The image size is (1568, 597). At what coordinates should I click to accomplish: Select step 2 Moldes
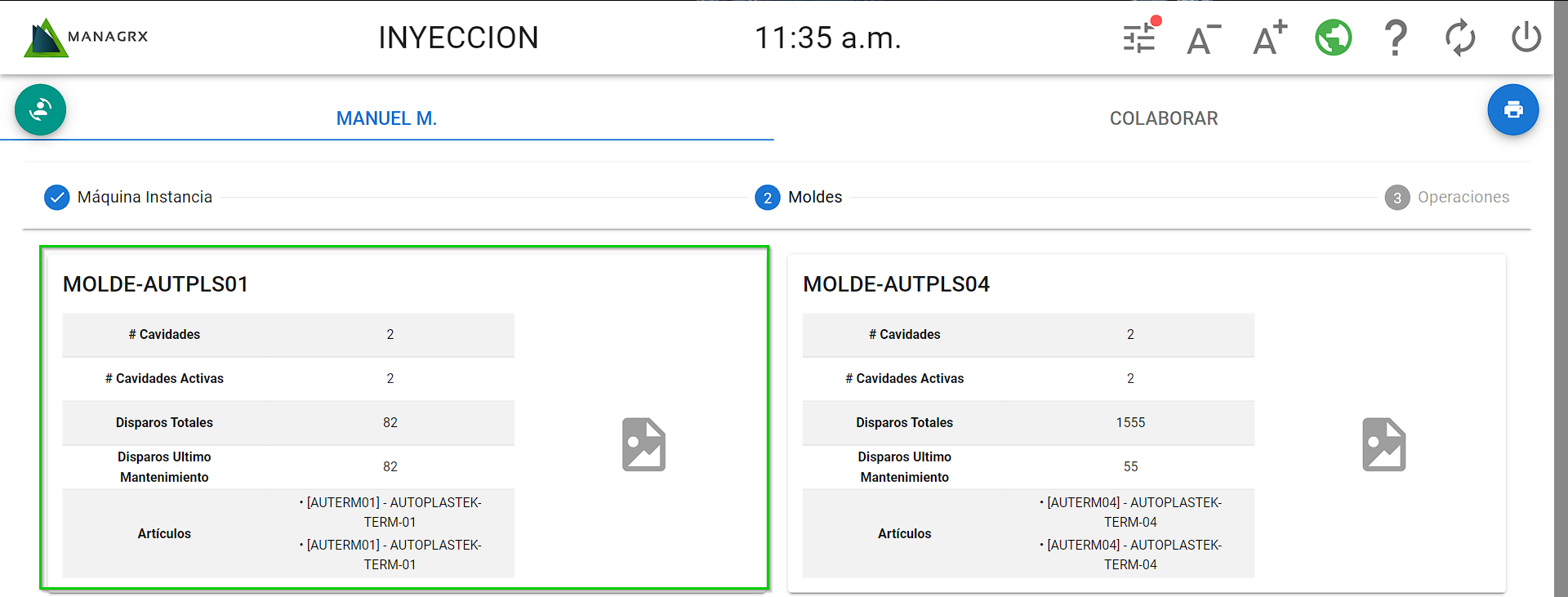click(x=799, y=198)
